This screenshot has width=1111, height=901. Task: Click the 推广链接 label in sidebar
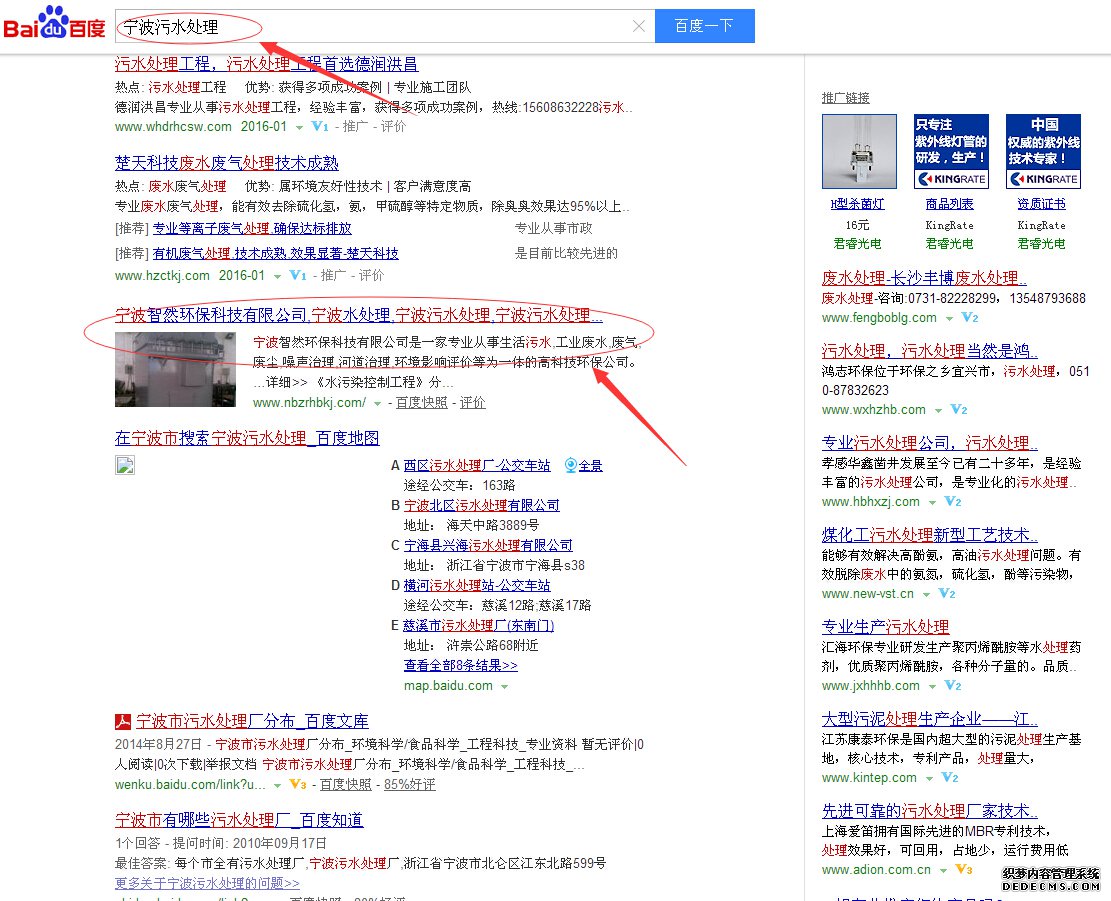pyautogui.click(x=846, y=98)
